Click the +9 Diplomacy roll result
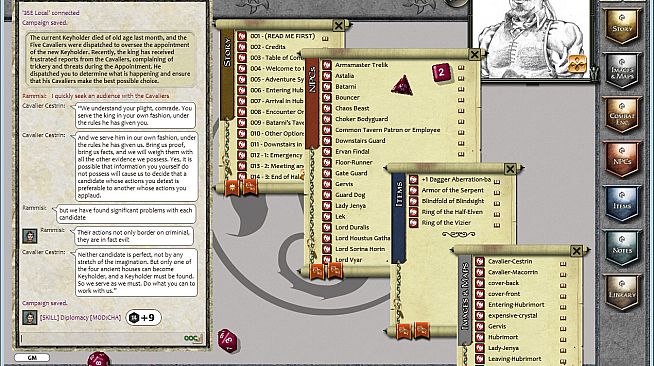 point(143,318)
